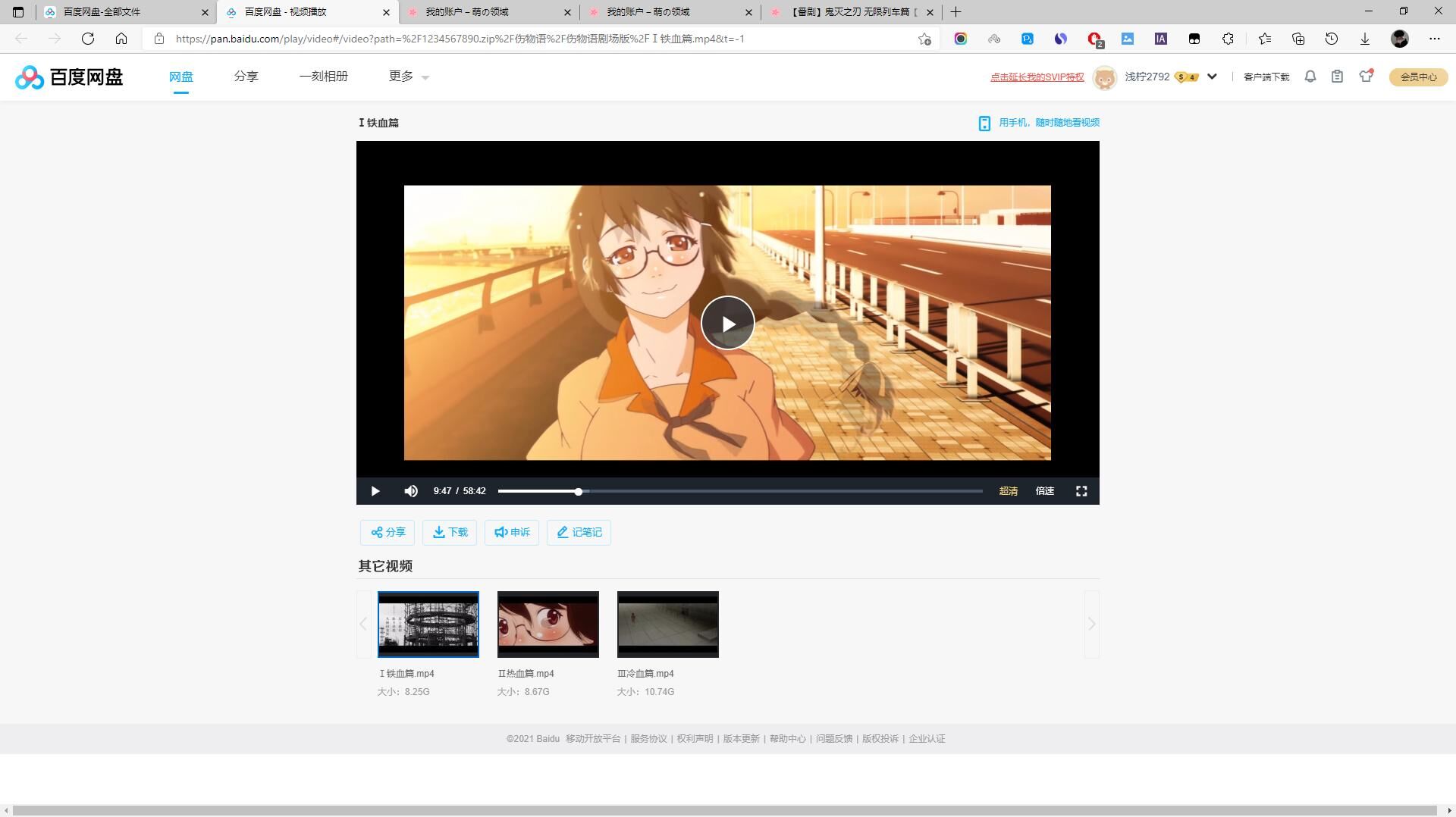Add page to favorites star icon
Viewport: 1456px width, 817px height.
924,39
